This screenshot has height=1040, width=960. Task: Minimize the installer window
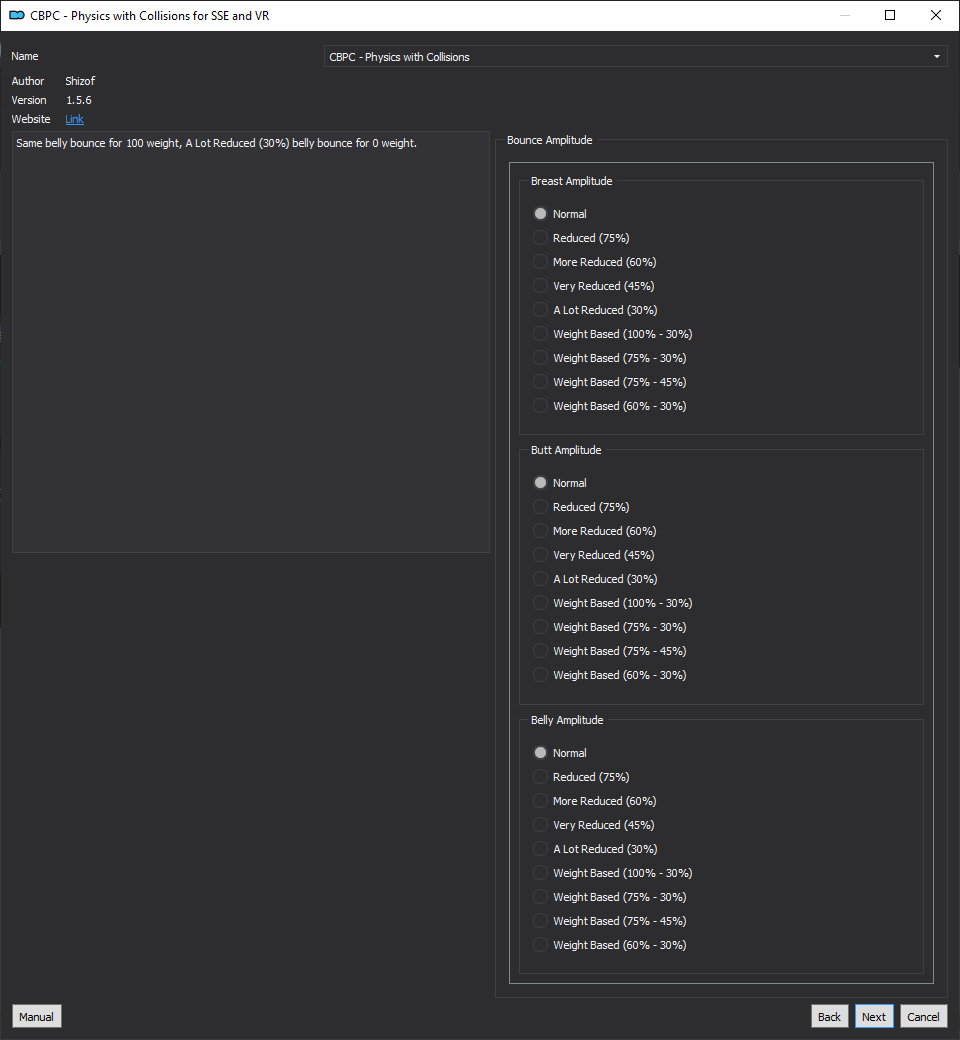tap(845, 15)
